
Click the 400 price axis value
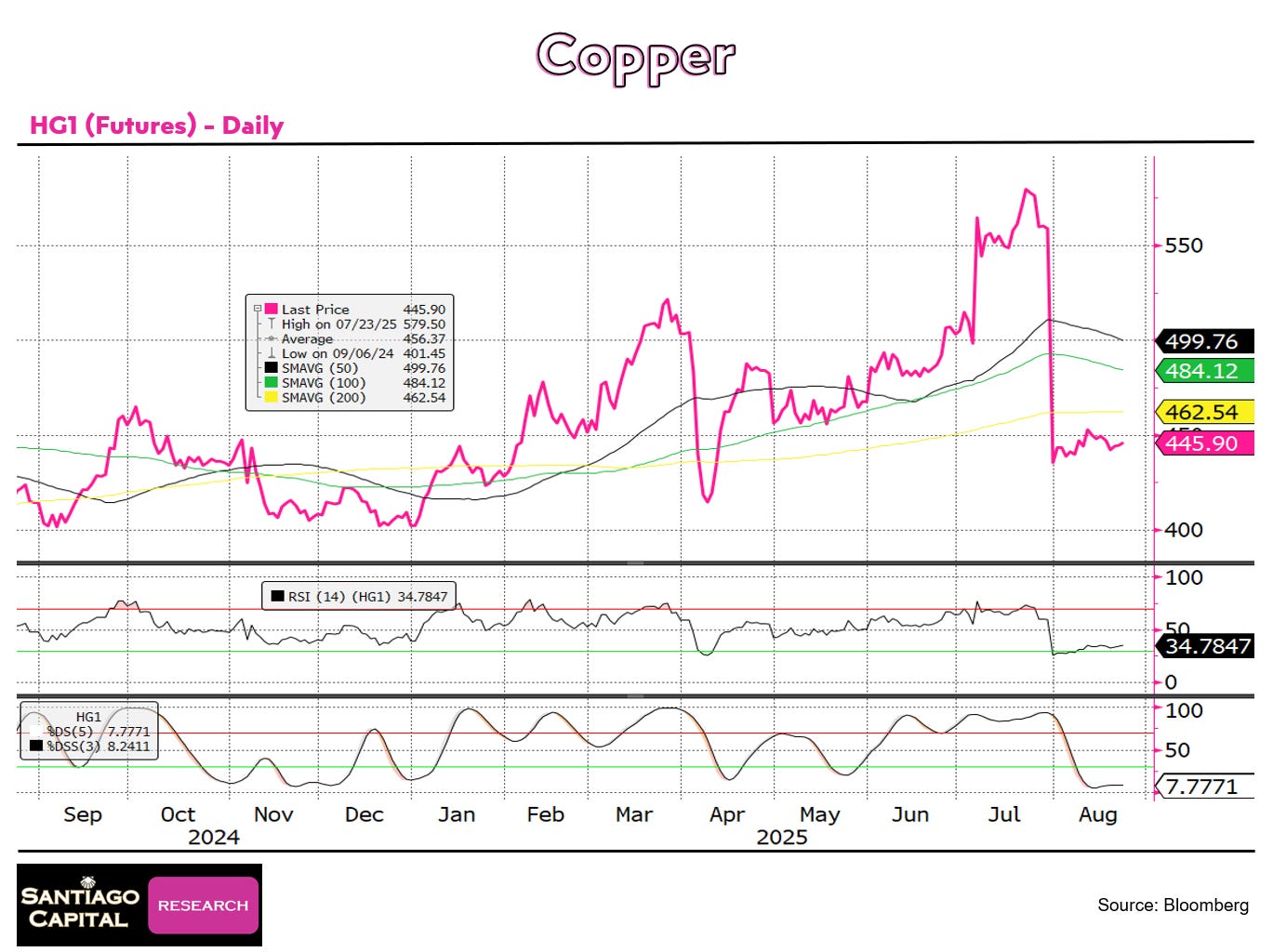(x=1184, y=530)
